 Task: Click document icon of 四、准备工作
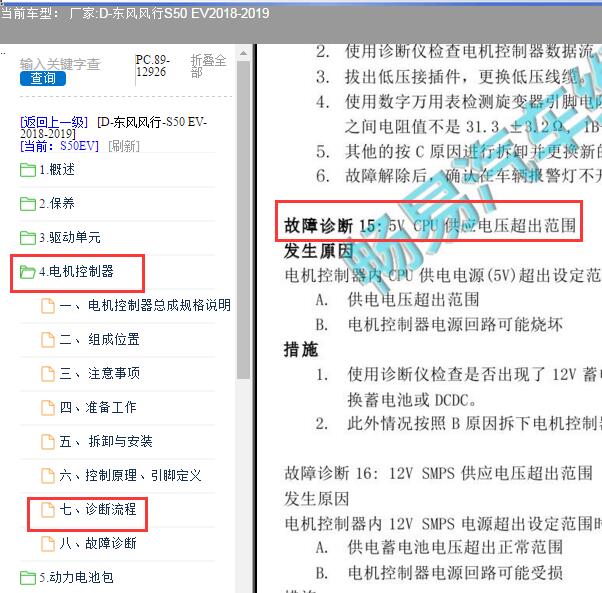pyautogui.click(x=48, y=408)
